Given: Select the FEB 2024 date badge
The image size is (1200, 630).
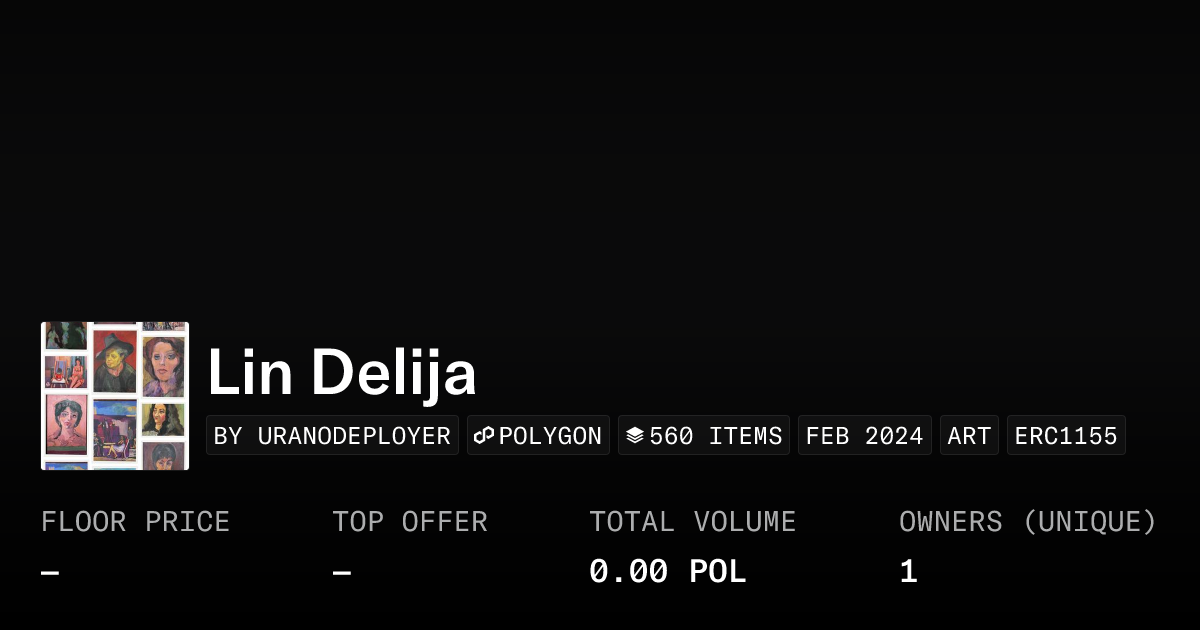Looking at the screenshot, I should pos(864,436).
